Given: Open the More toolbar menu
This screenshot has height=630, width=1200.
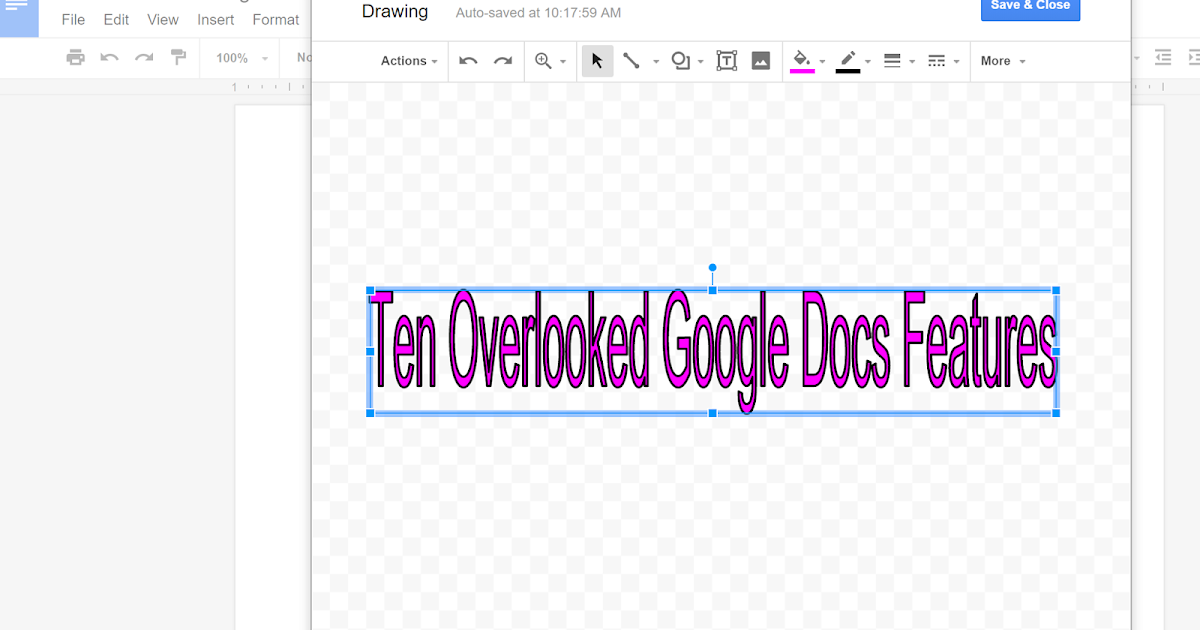Looking at the screenshot, I should [1003, 61].
